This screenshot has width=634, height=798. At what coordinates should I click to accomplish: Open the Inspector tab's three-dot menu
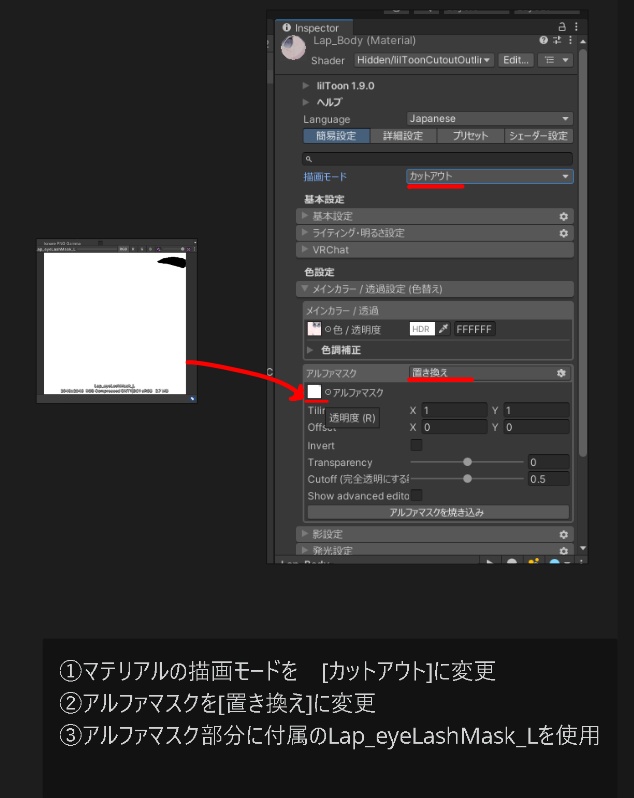tap(576, 26)
